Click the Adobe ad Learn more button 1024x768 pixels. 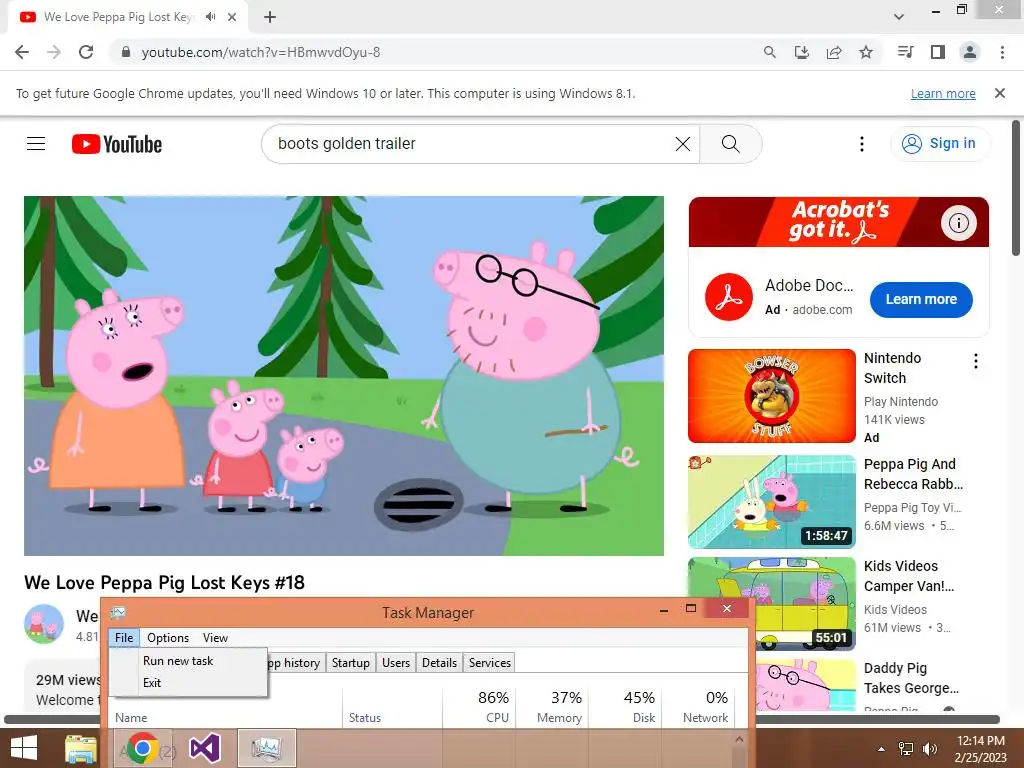point(921,299)
